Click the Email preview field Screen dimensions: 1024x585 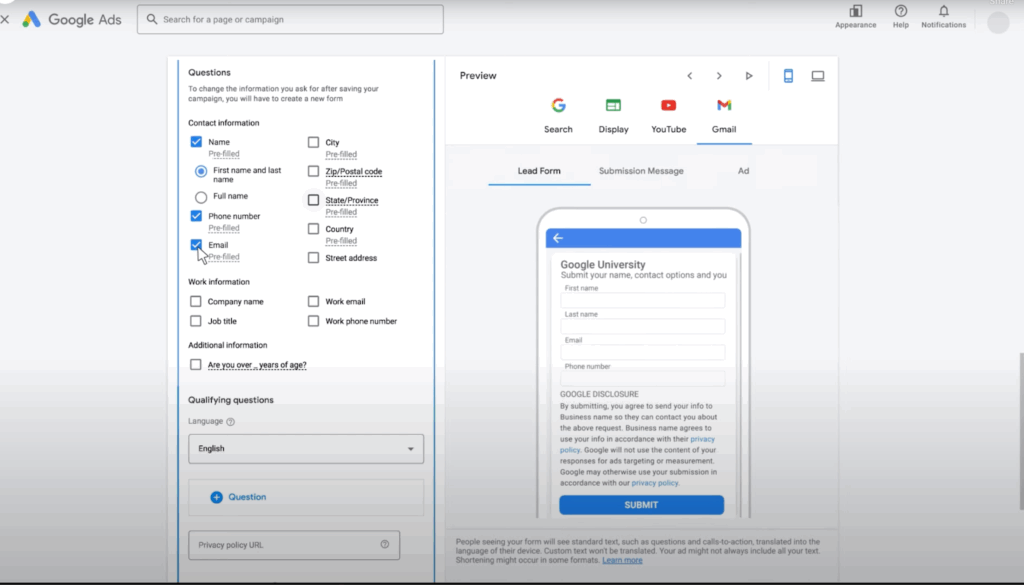(643, 353)
